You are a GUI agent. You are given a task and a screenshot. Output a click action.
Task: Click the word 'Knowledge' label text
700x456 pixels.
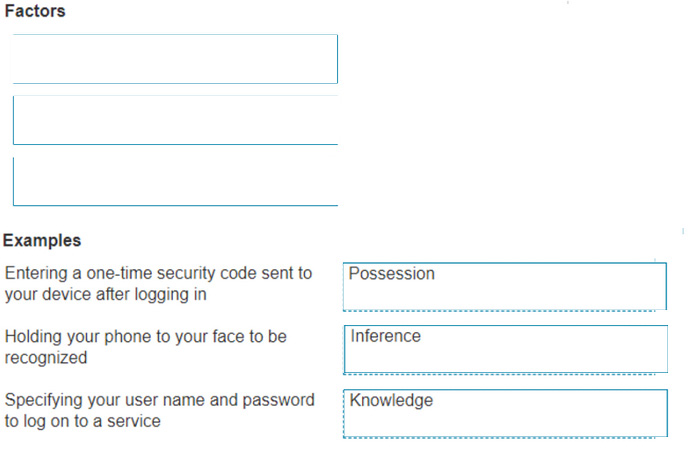coord(391,400)
